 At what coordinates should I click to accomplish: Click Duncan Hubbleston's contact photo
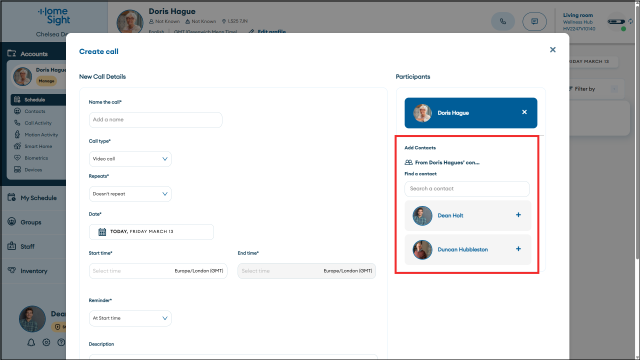(x=422, y=249)
